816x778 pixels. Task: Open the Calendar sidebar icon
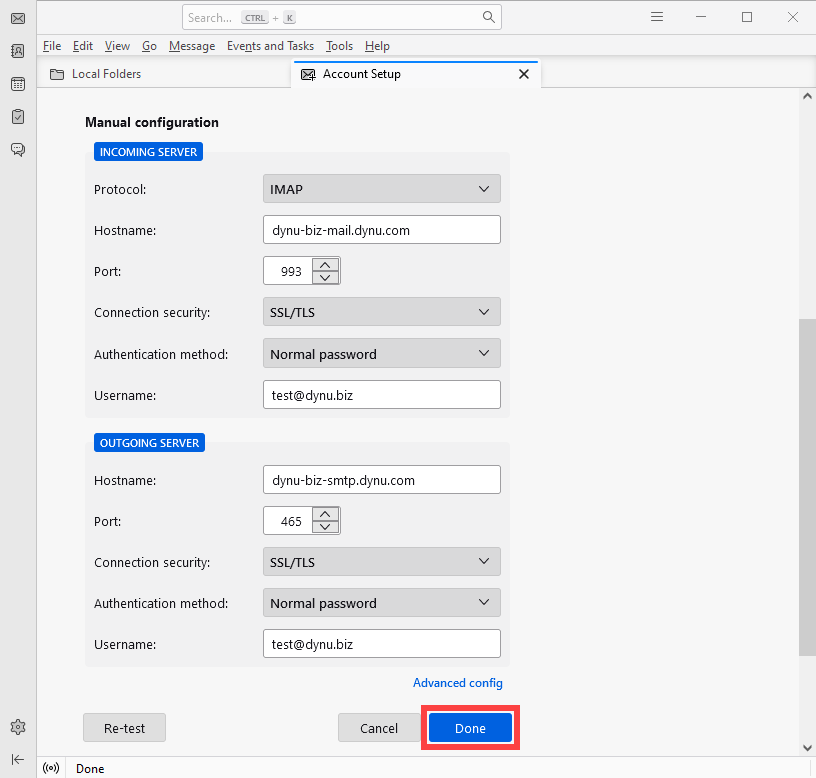pyautogui.click(x=18, y=84)
